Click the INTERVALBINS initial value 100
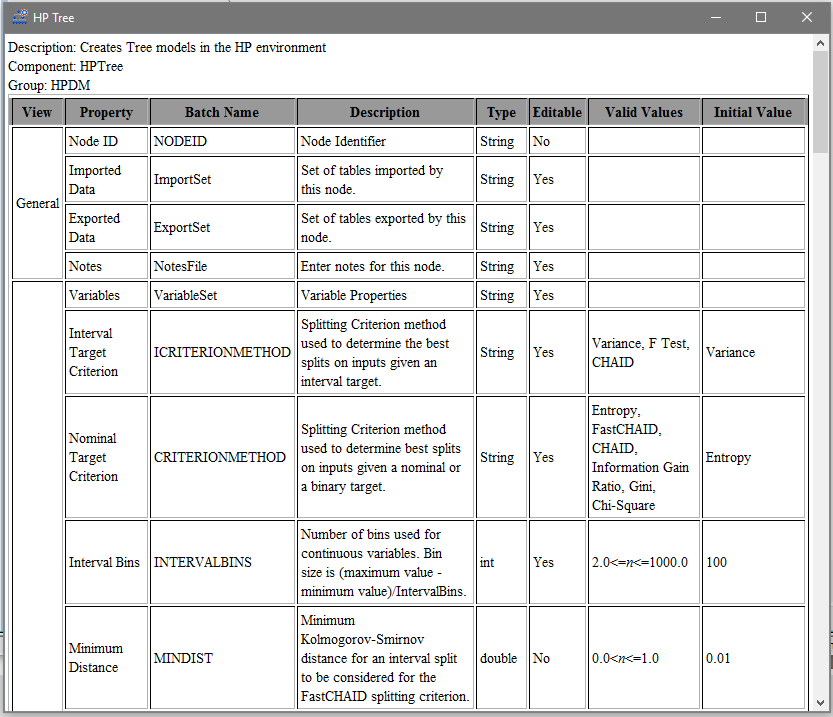Image resolution: width=833 pixels, height=717 pixels. pos(718,562)
